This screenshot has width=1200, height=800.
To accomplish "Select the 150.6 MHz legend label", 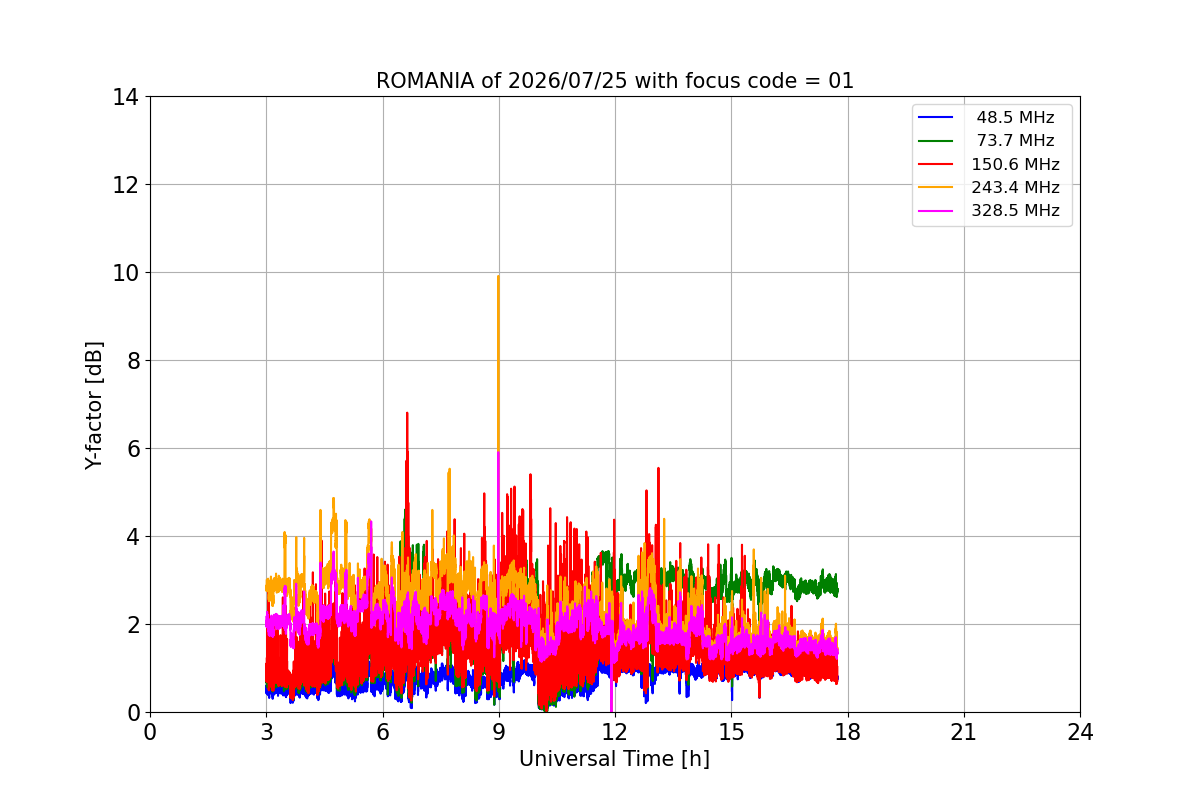I will point(1015,164).
